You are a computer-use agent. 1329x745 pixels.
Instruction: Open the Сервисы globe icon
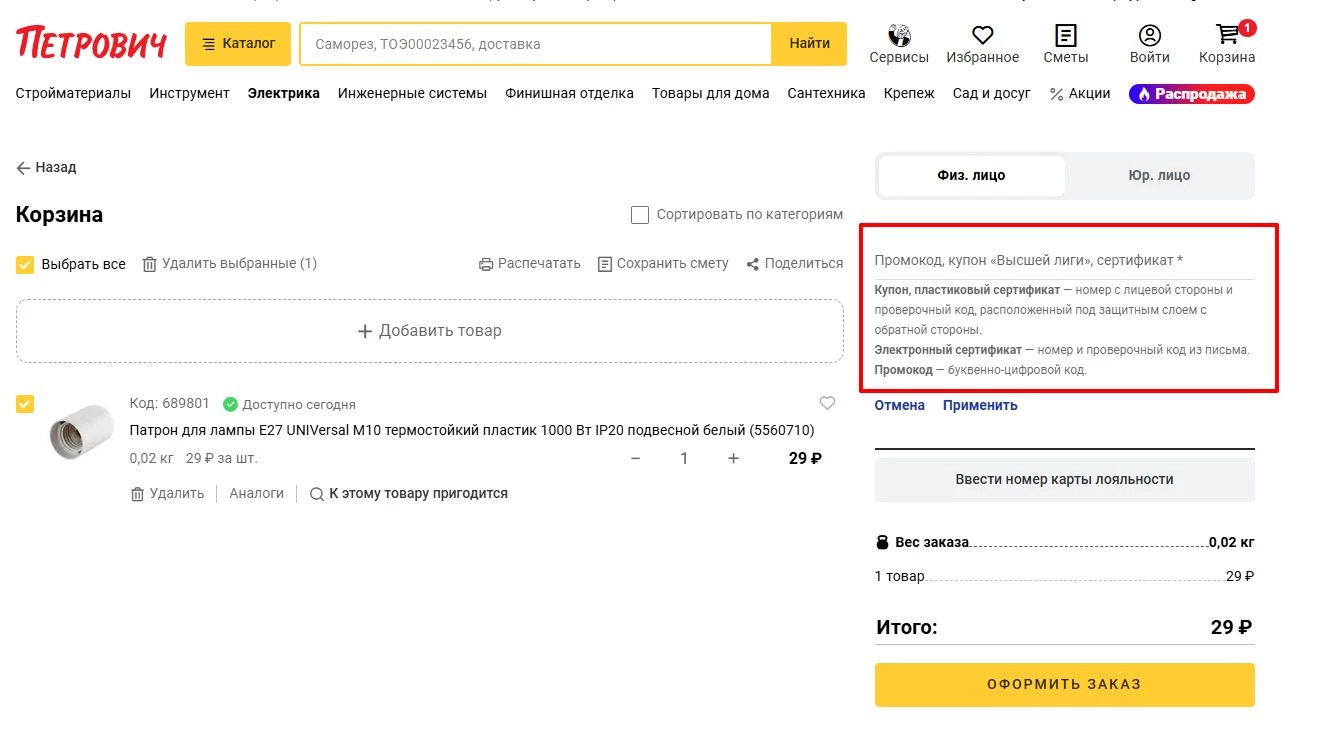pos(898,37)
